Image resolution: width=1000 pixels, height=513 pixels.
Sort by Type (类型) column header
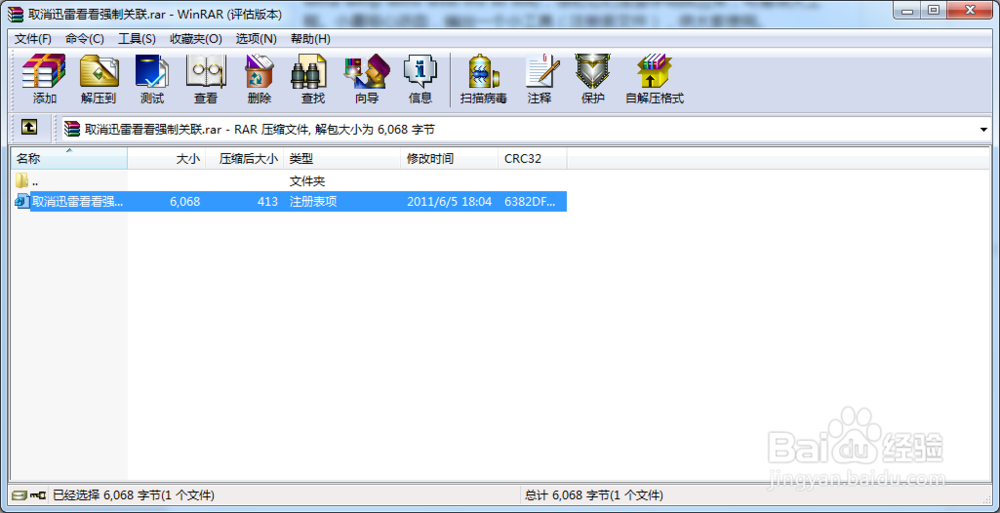tap(342, 159)
